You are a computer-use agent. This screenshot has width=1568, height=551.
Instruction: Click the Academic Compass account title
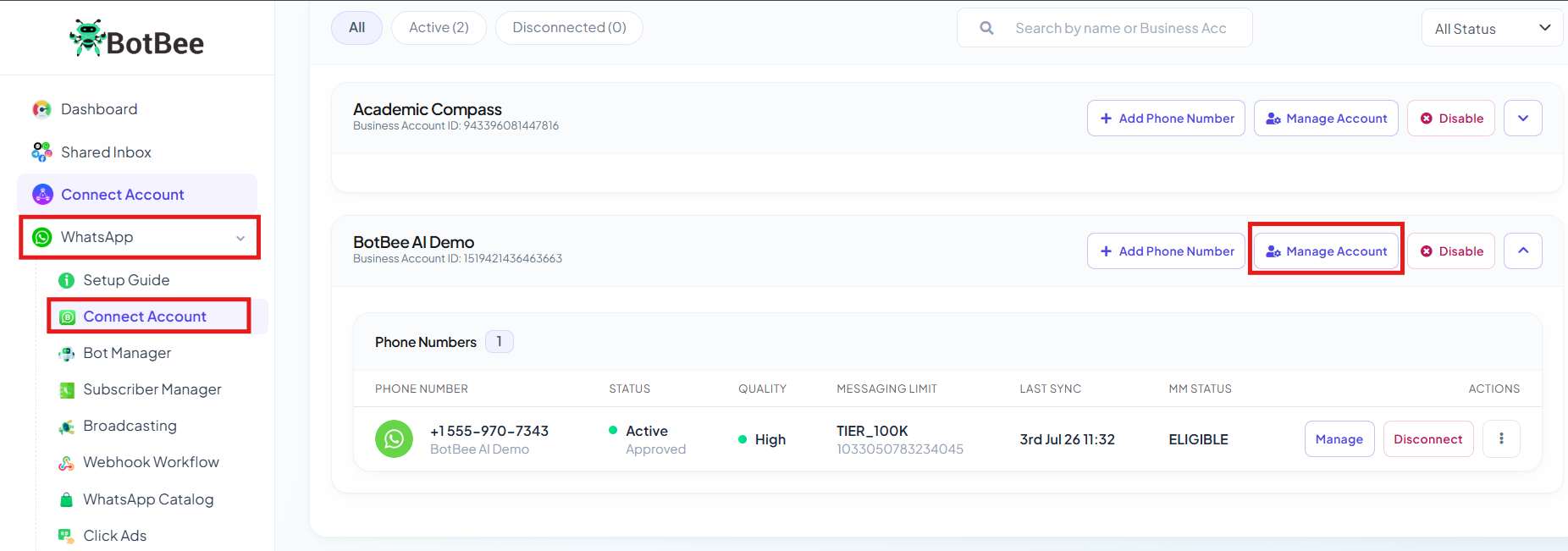(428, 109)
